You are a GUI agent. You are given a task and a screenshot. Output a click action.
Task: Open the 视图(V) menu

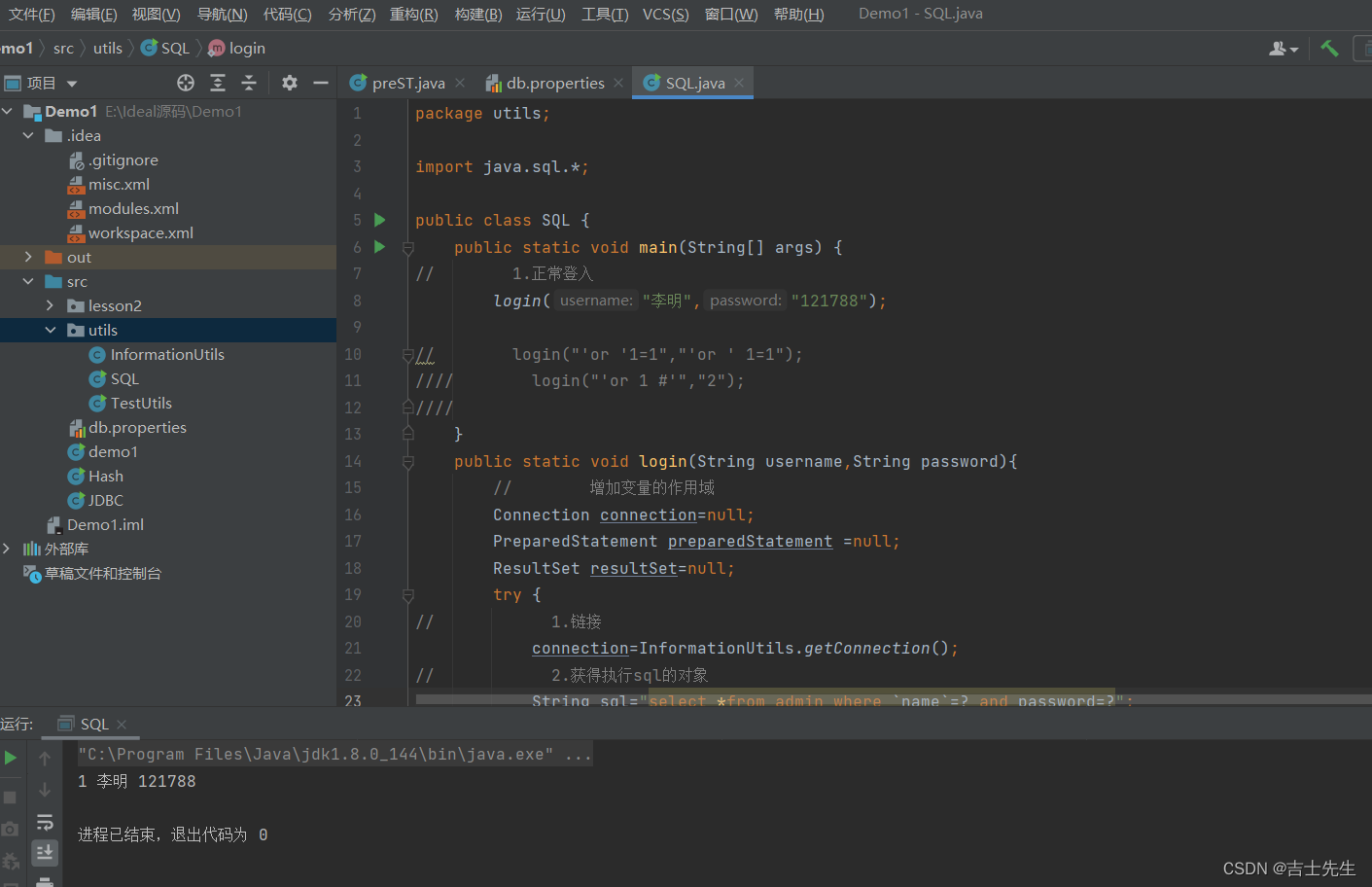(156, 14)
